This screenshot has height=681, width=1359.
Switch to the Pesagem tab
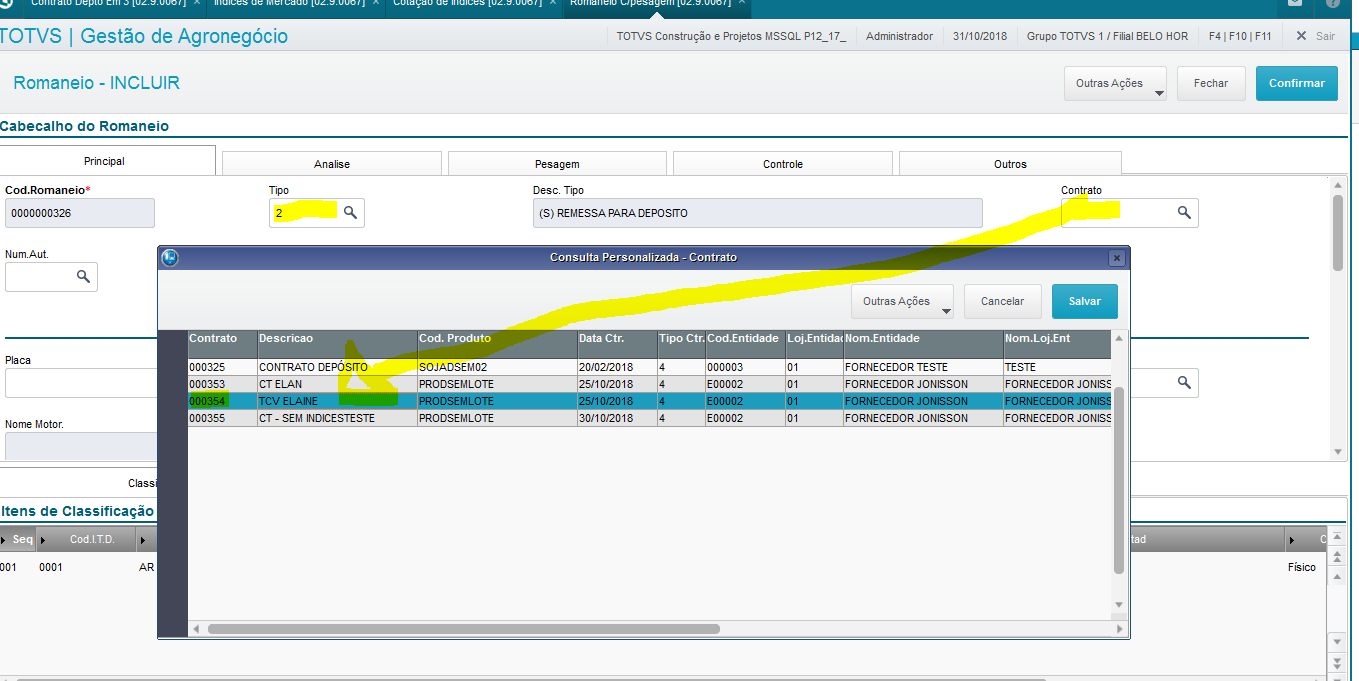click(557, 164)
